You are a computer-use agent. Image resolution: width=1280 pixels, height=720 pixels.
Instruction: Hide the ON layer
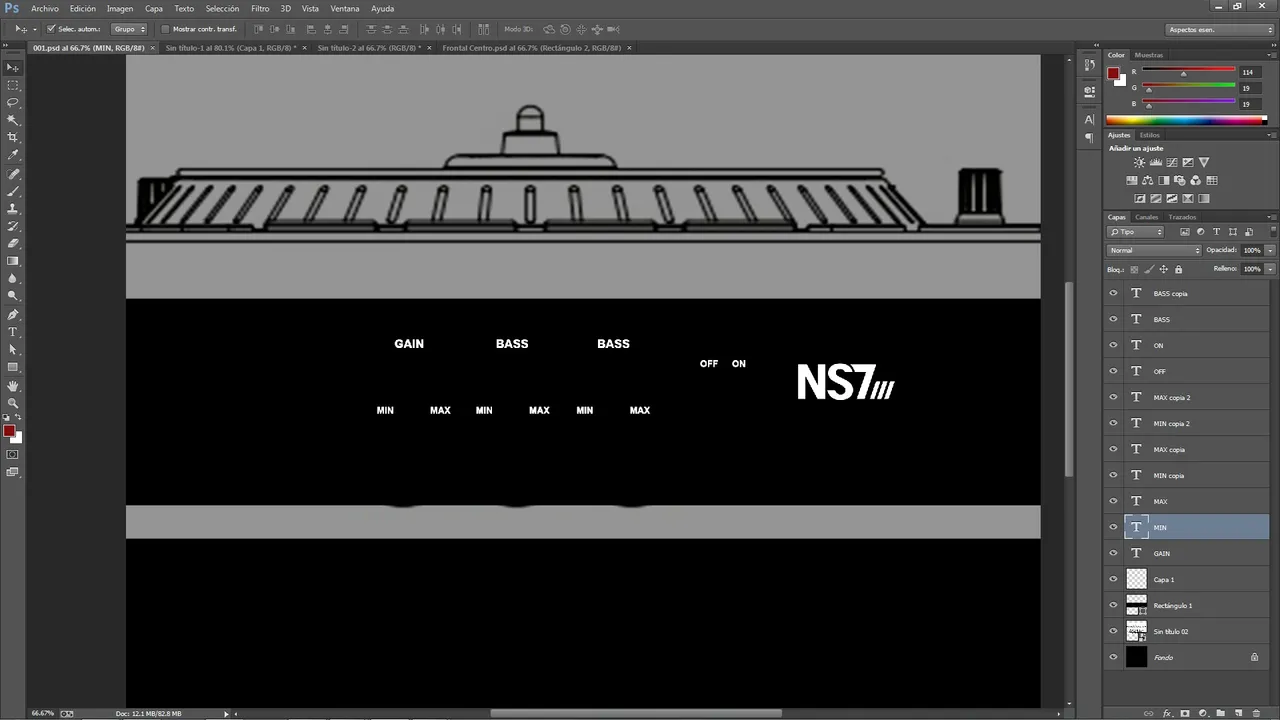(x=1113, y=345)
